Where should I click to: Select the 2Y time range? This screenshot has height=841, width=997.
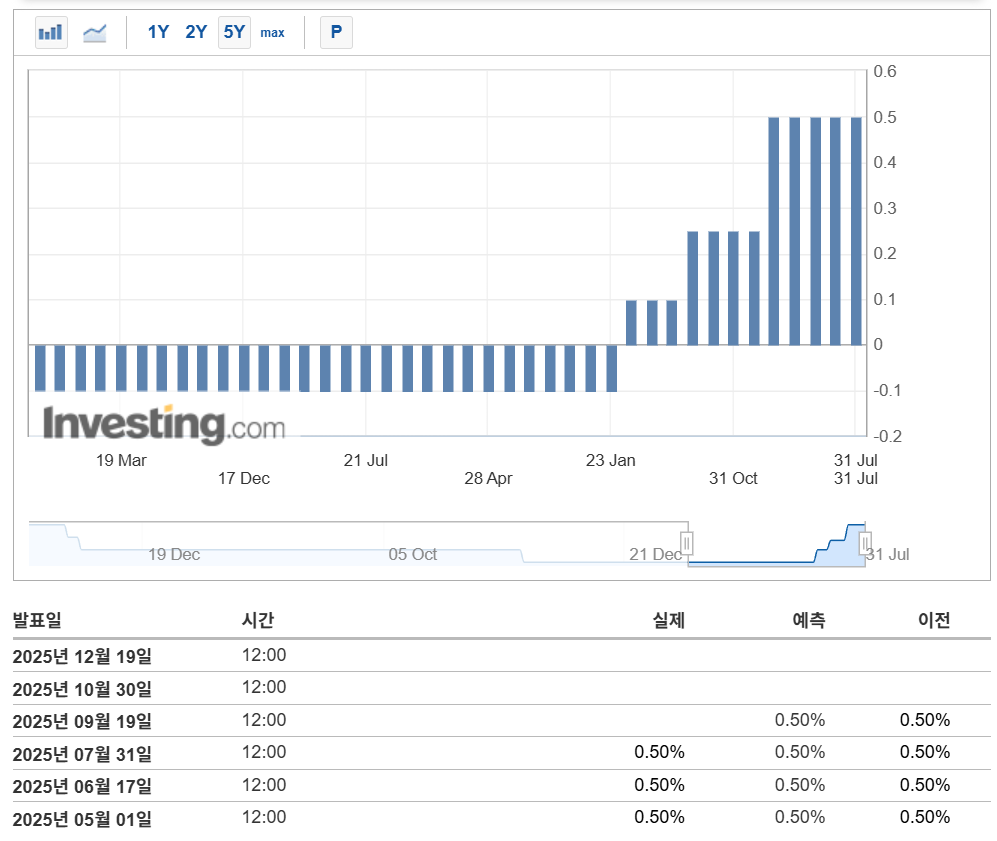coord(196,32)
